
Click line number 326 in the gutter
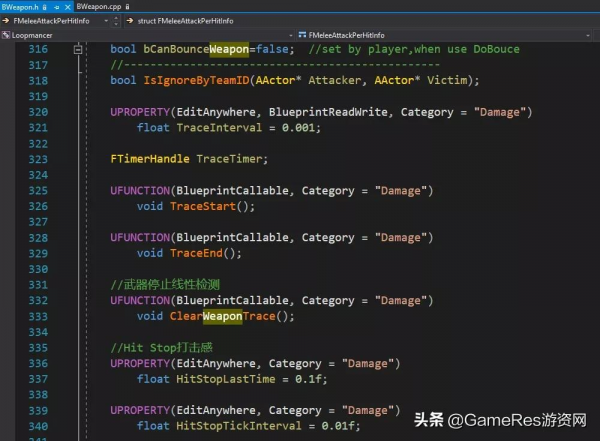click(38, 206)
